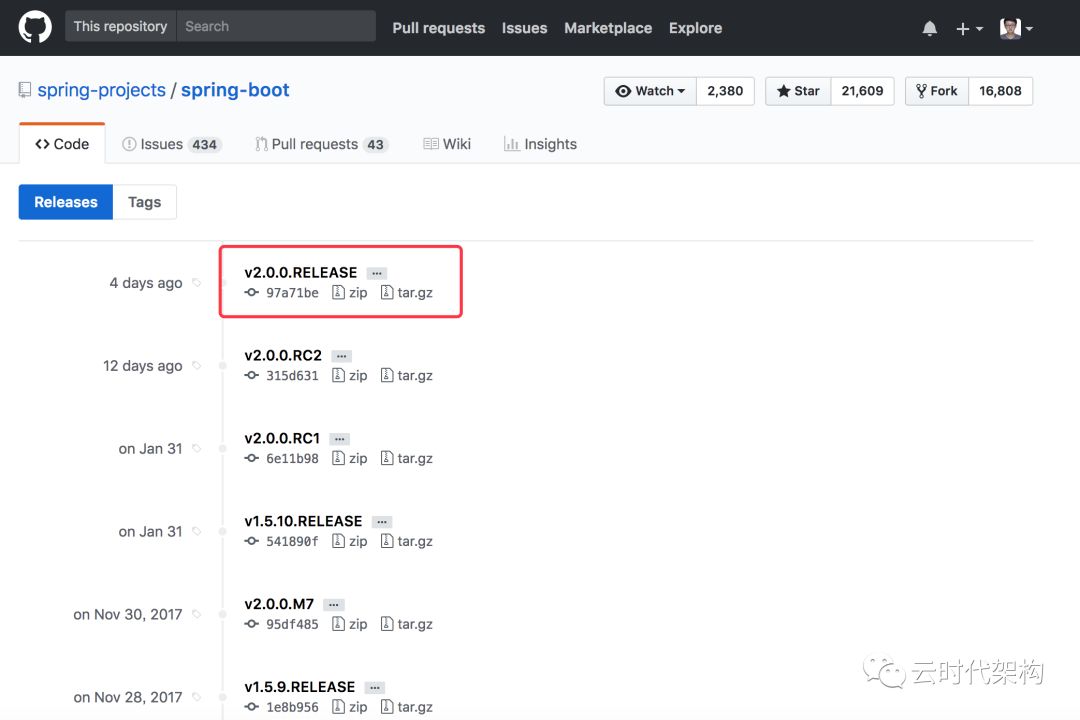Click the 'on Nov 28, 2017' date

(x=127, y=697)
